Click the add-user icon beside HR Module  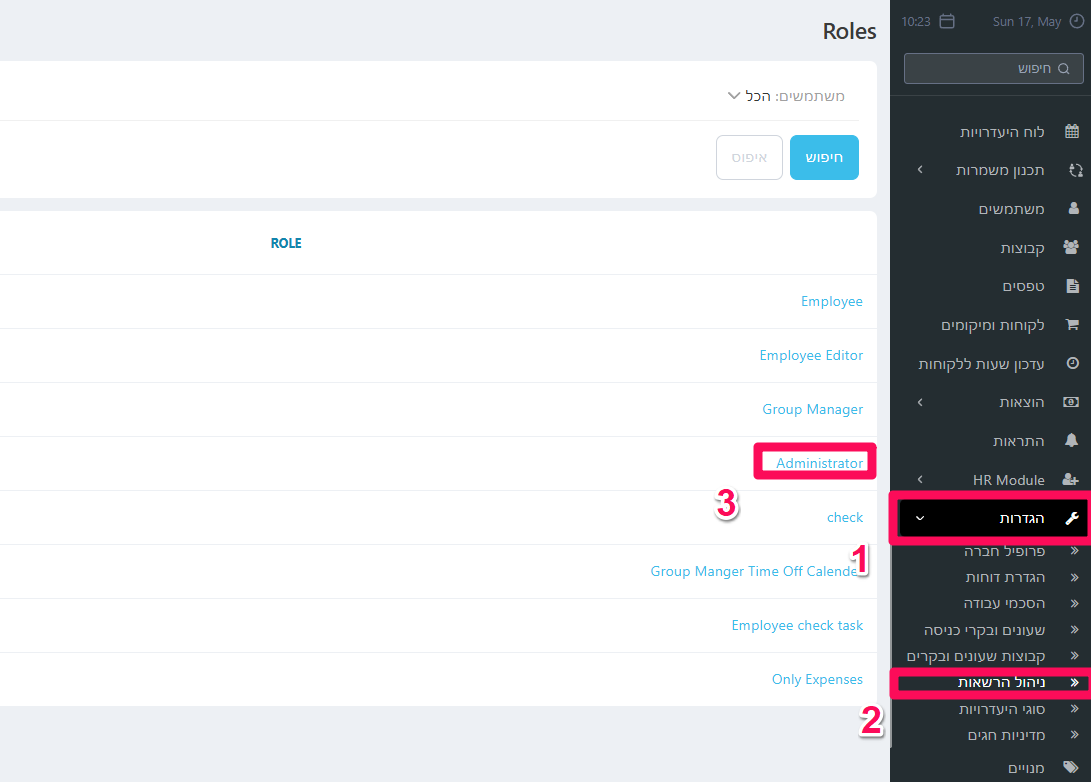point(1071,479)
